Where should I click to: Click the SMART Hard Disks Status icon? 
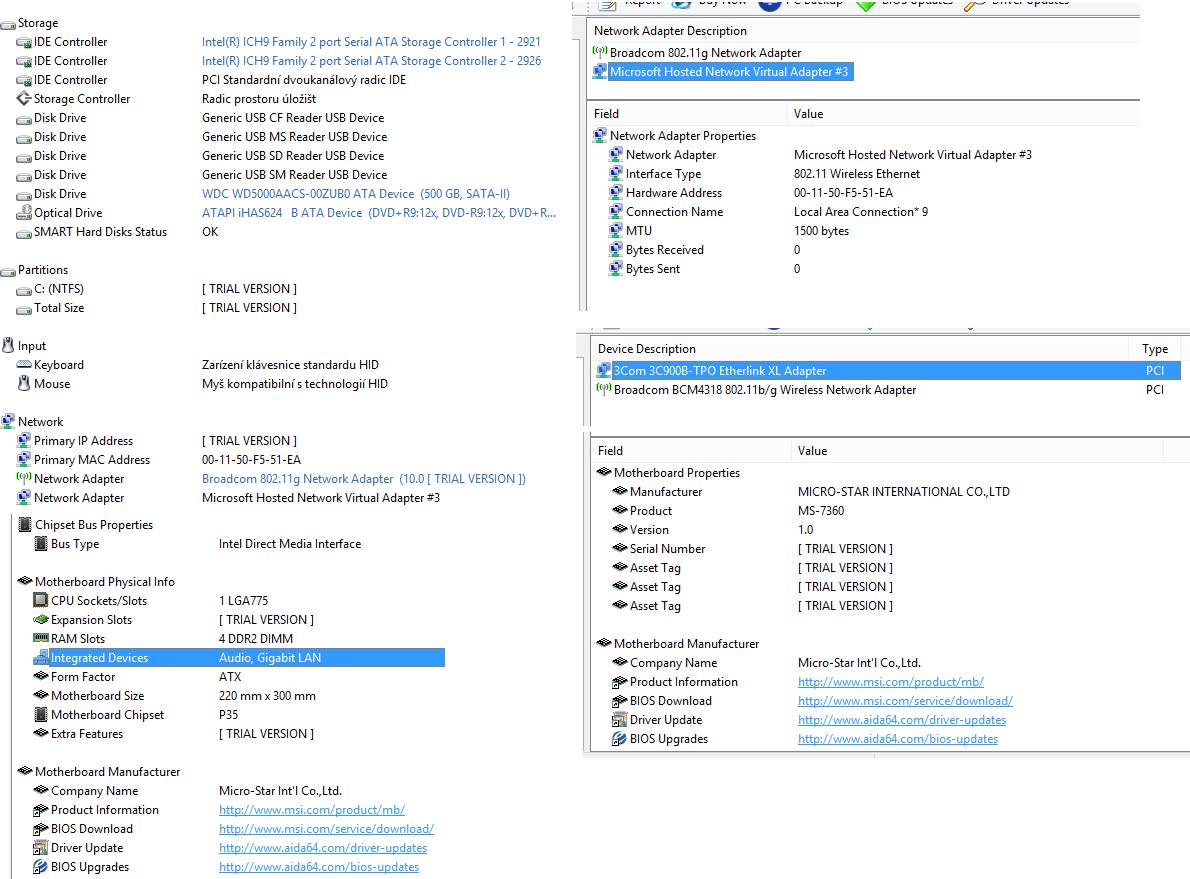coord(24,232)
